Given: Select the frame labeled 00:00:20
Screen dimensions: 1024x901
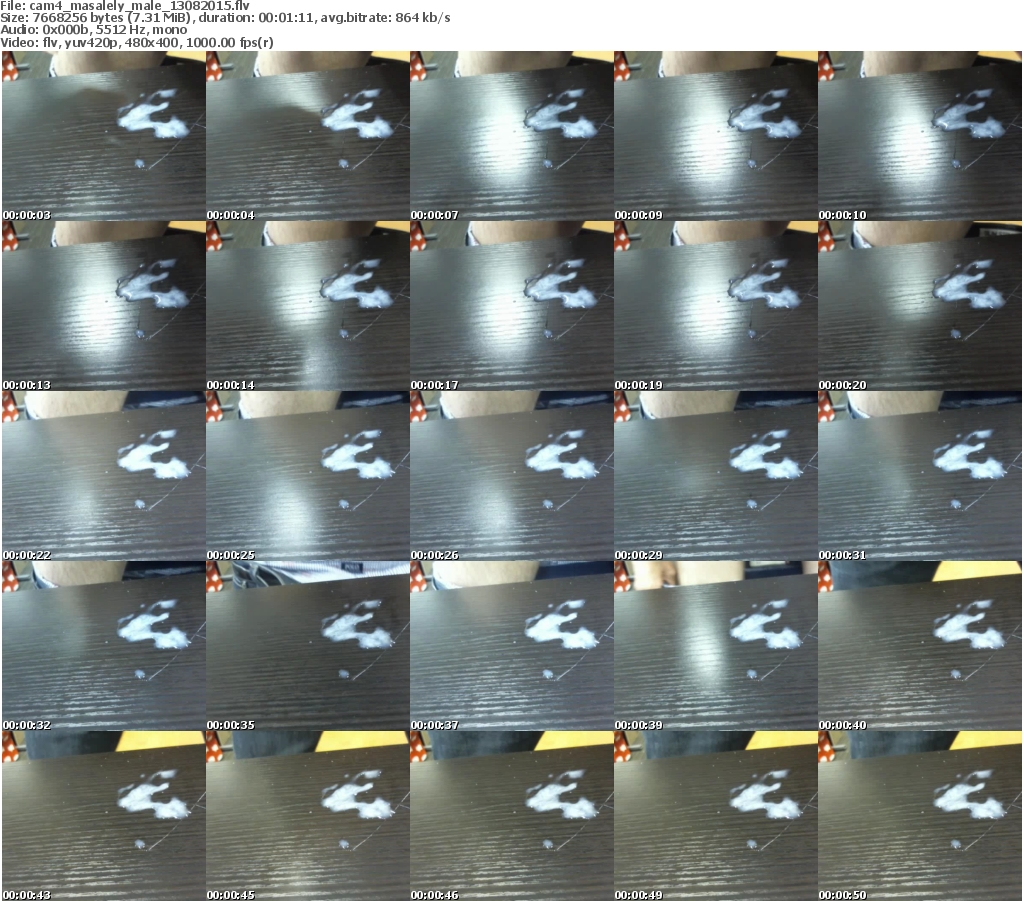Looking at the screenshot, I should [920, 306].
